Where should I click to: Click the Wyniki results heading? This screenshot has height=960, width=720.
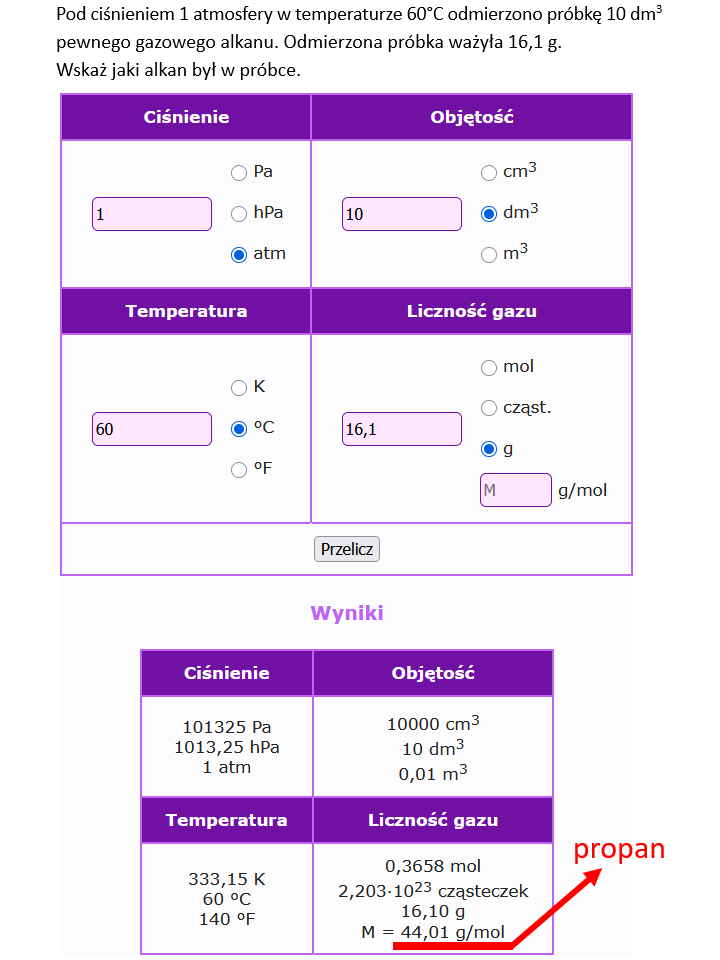(347, 613)
